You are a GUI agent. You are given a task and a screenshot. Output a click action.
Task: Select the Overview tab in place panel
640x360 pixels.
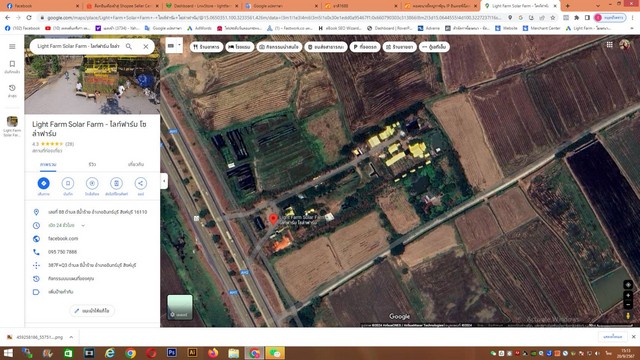(x=48, y=164)
